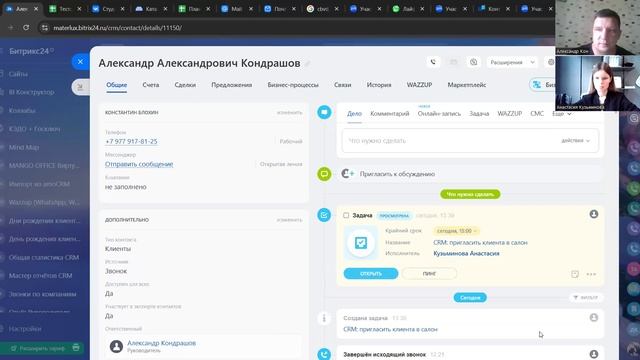
Task: Switch to the Счета tab
Action: [x=151, y=85]
